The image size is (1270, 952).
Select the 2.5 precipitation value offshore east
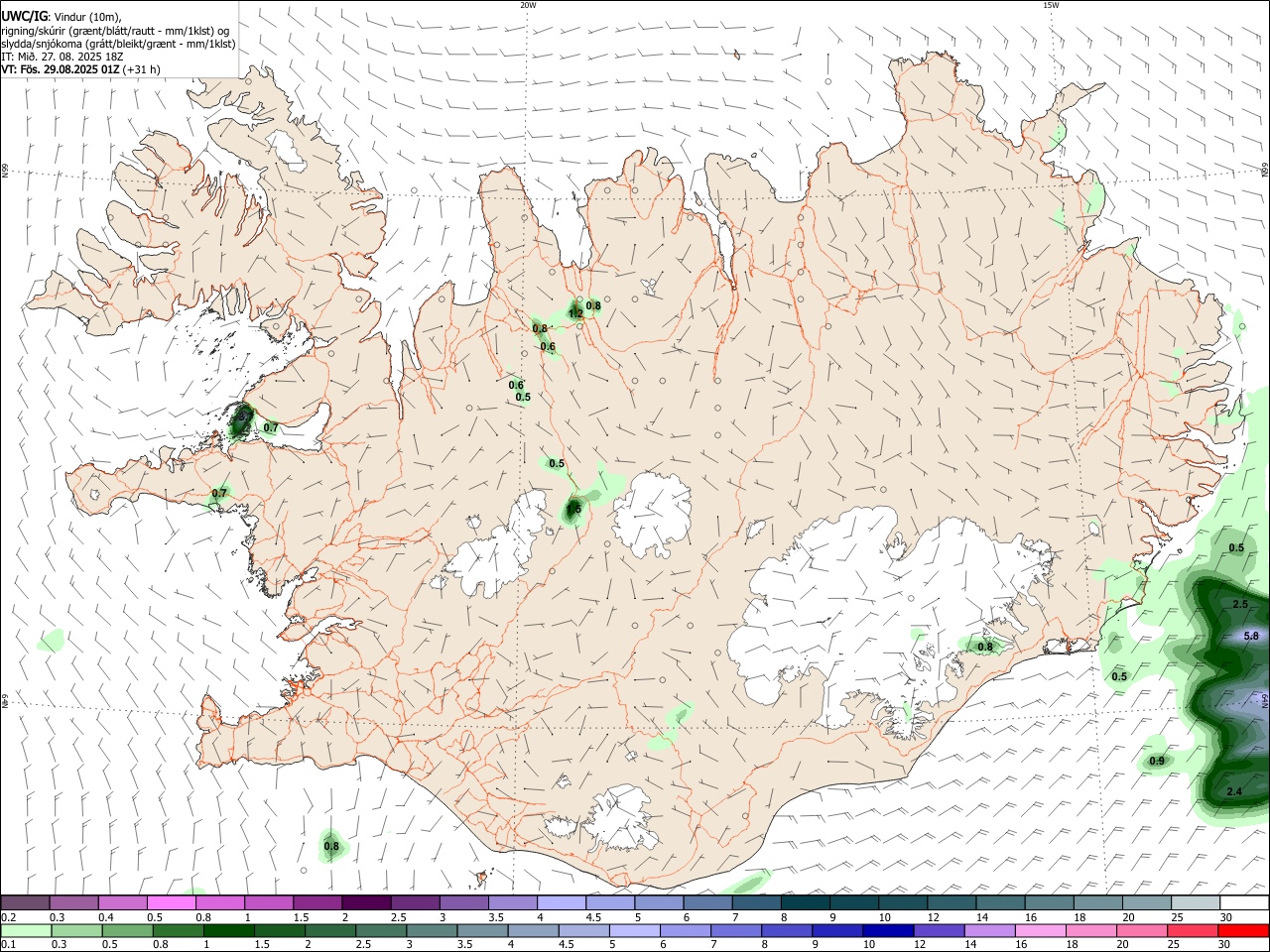click(1240, 604)
